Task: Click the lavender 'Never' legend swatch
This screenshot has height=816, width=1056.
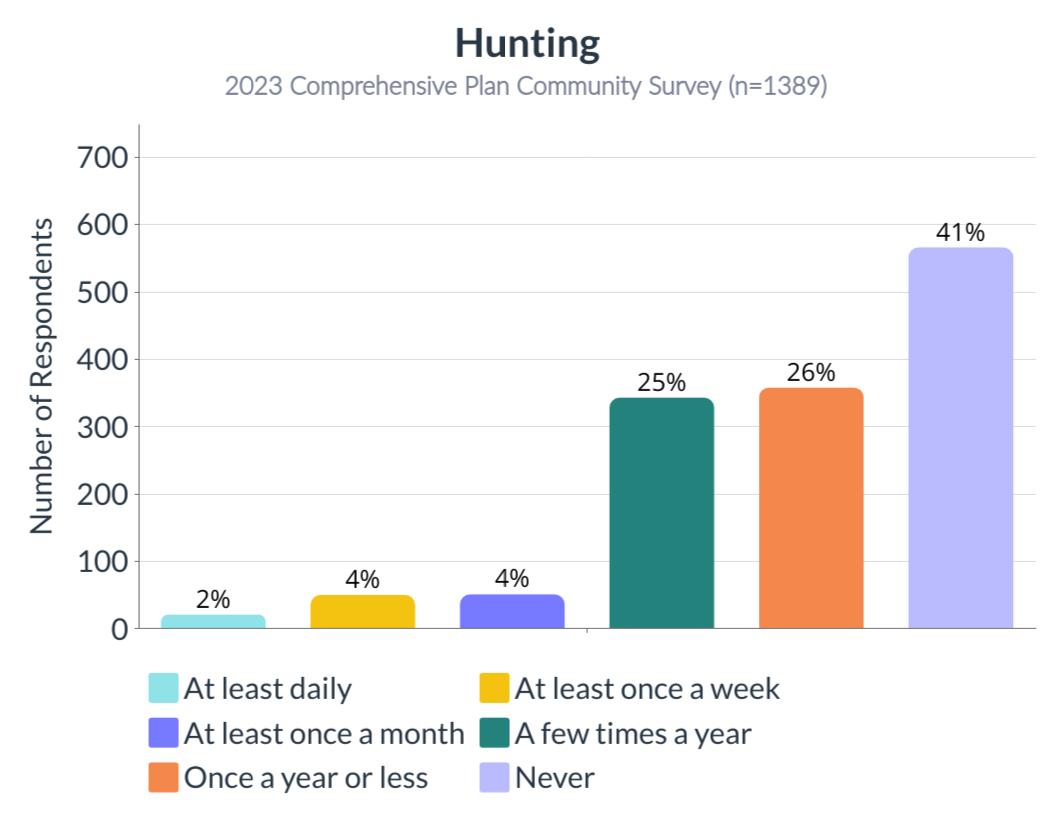Action: click(x=494, y=777)
